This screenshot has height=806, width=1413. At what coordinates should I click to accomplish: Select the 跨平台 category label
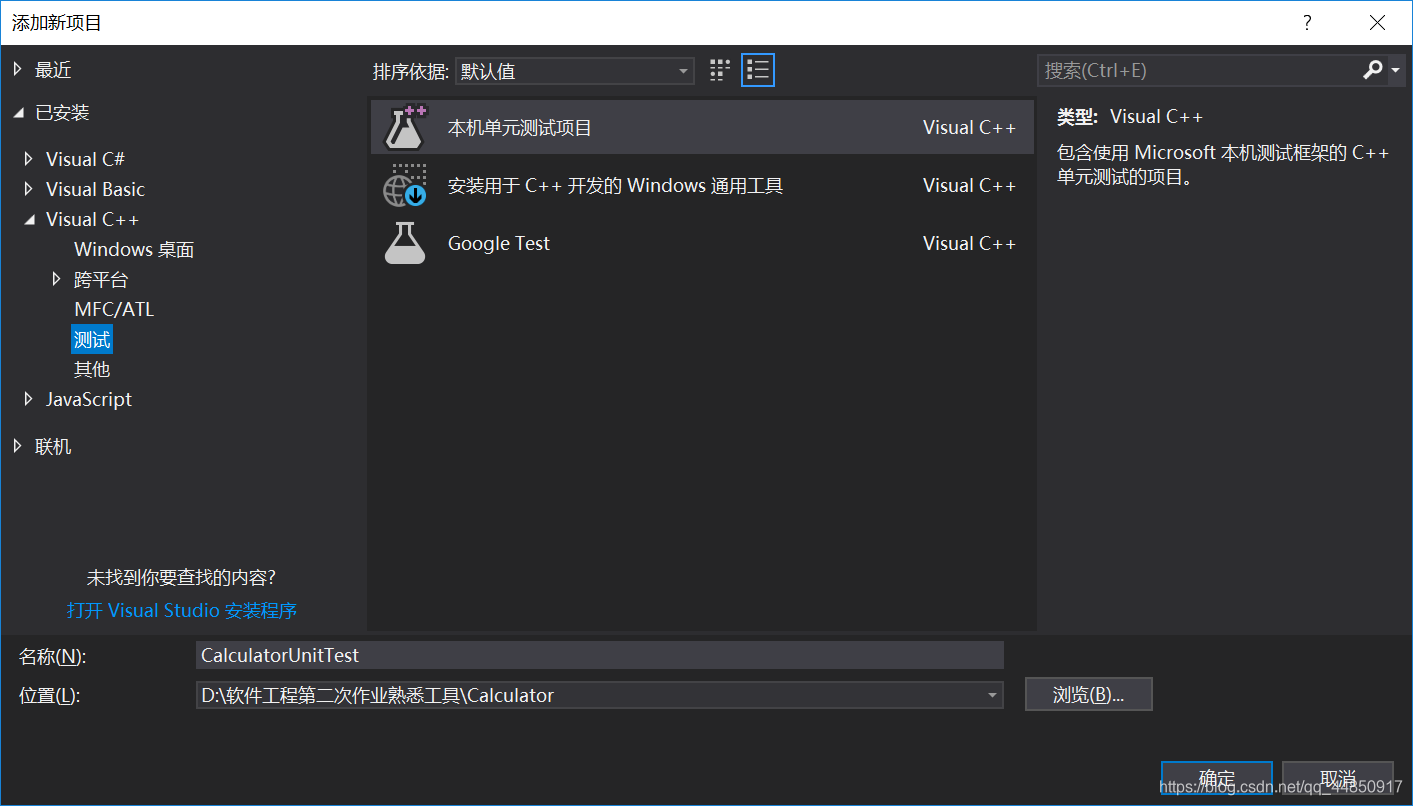(x=101, y=279)
